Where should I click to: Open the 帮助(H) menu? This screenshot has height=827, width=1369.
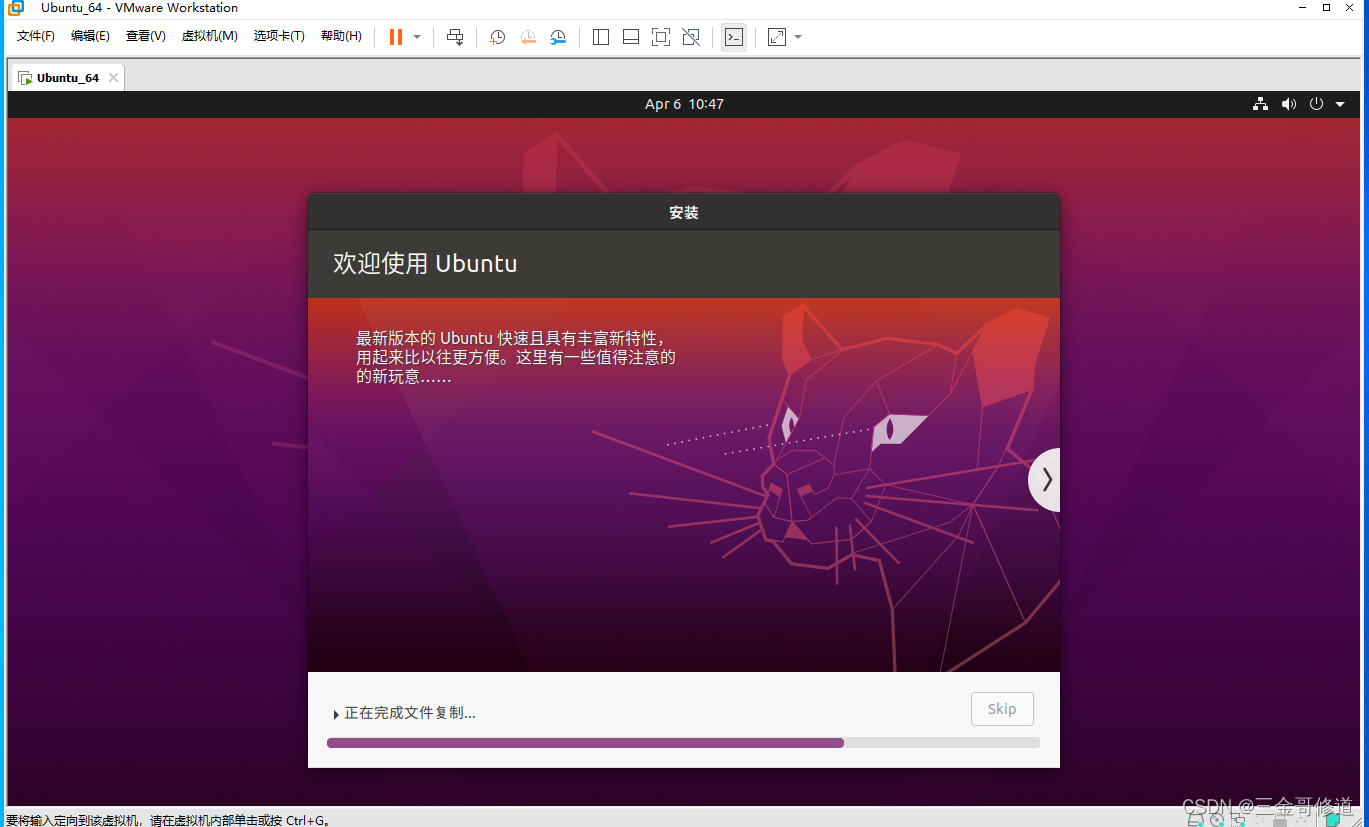(341, 36)
